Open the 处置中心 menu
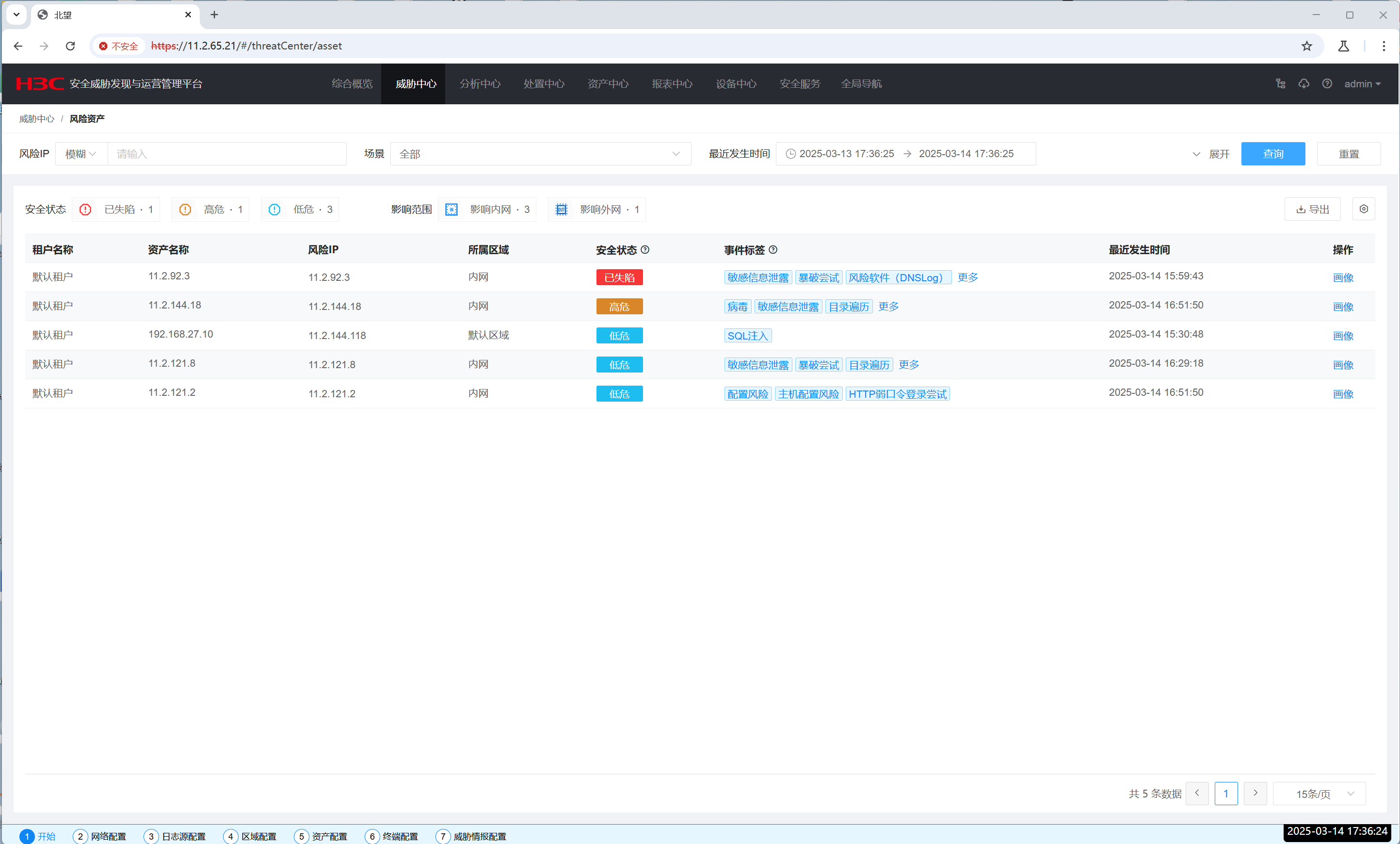Screen dimensions: 1400x844 click(x=544, y=83)
